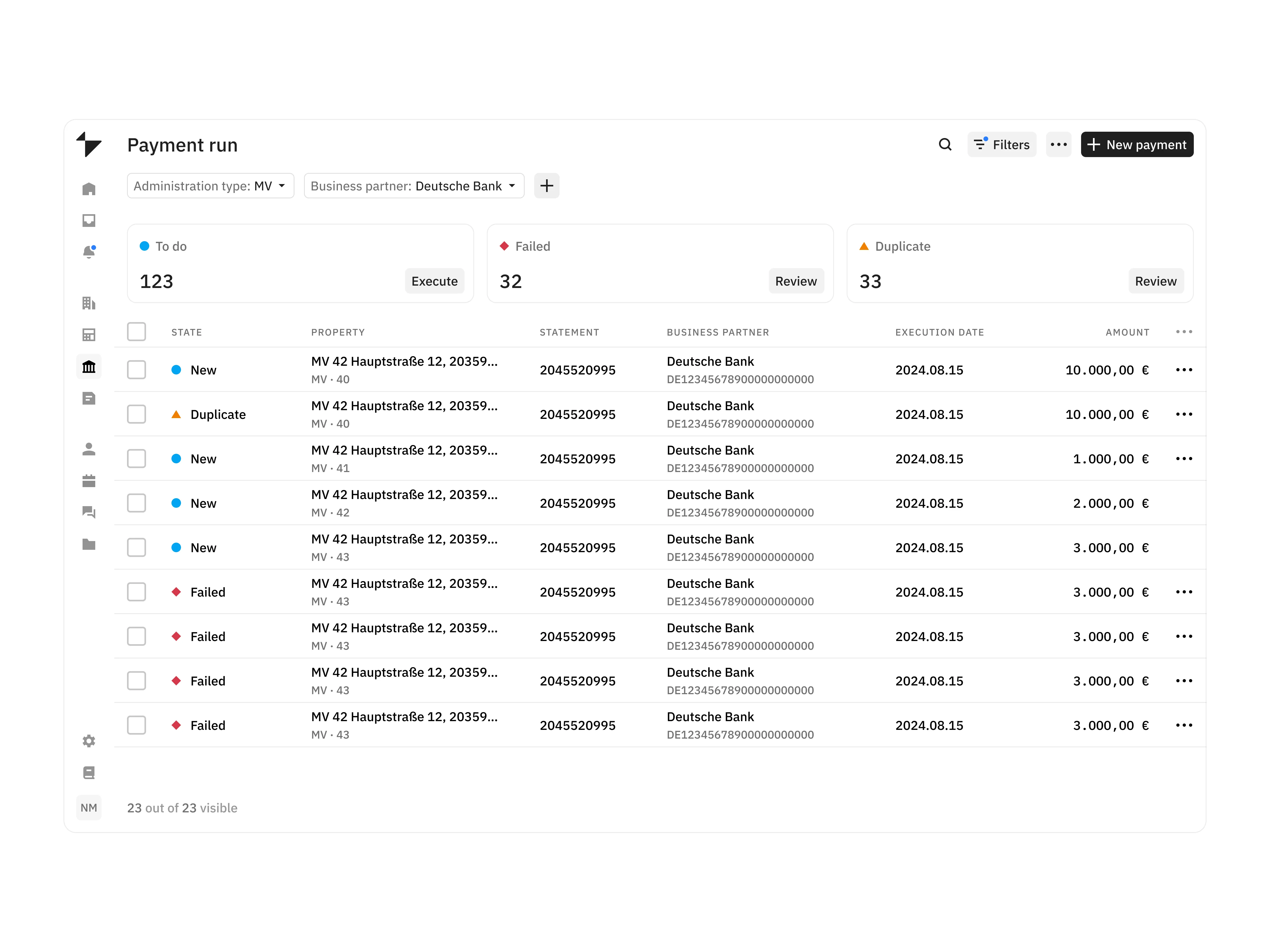Sort by the STATEMENT column header
Screen dimensions: 1270x952
570,332
